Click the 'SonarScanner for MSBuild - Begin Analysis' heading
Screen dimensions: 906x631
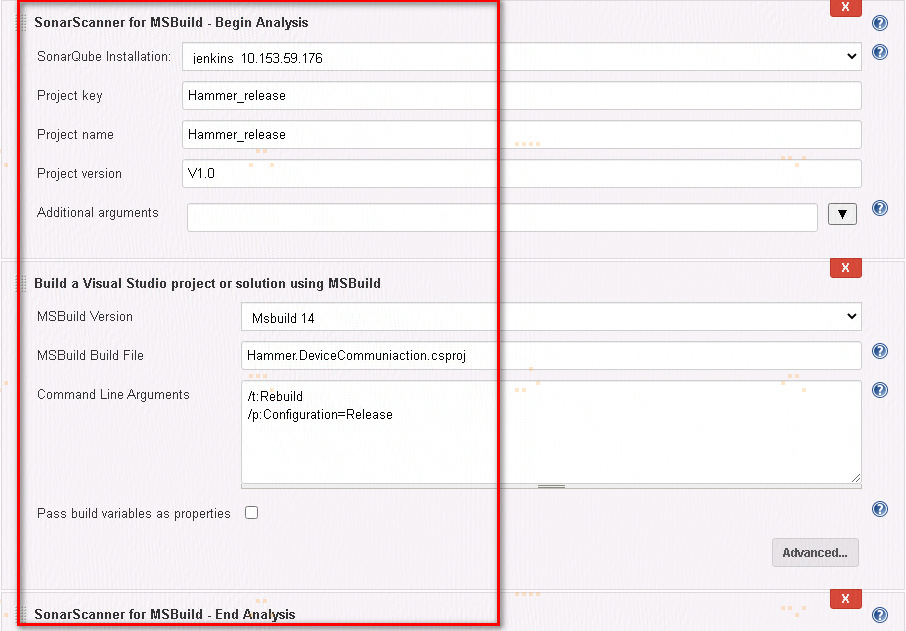point(171,23)
